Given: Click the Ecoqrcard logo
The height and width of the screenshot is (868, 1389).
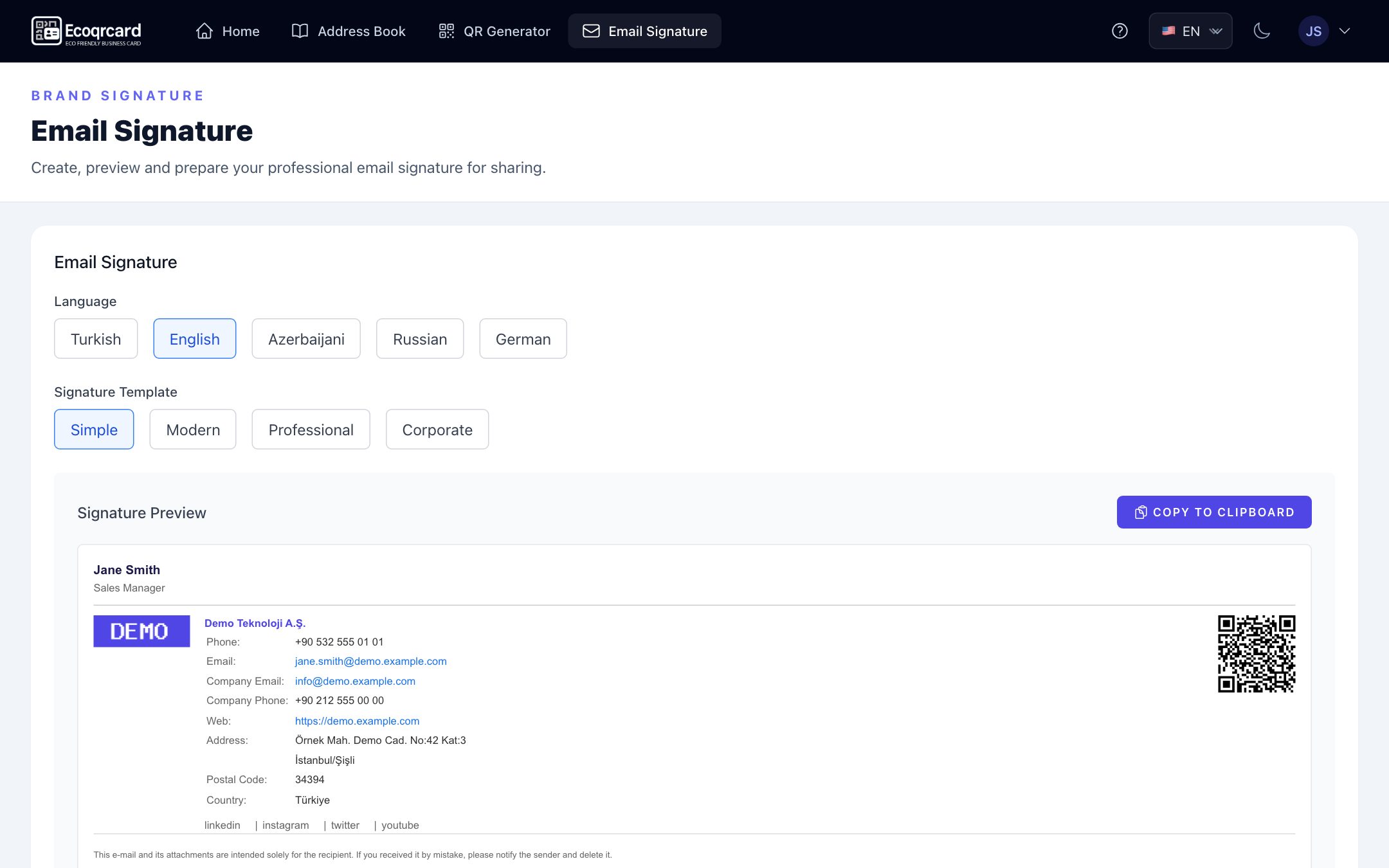Looking at the screenshot, I should (x=86, y=31).
